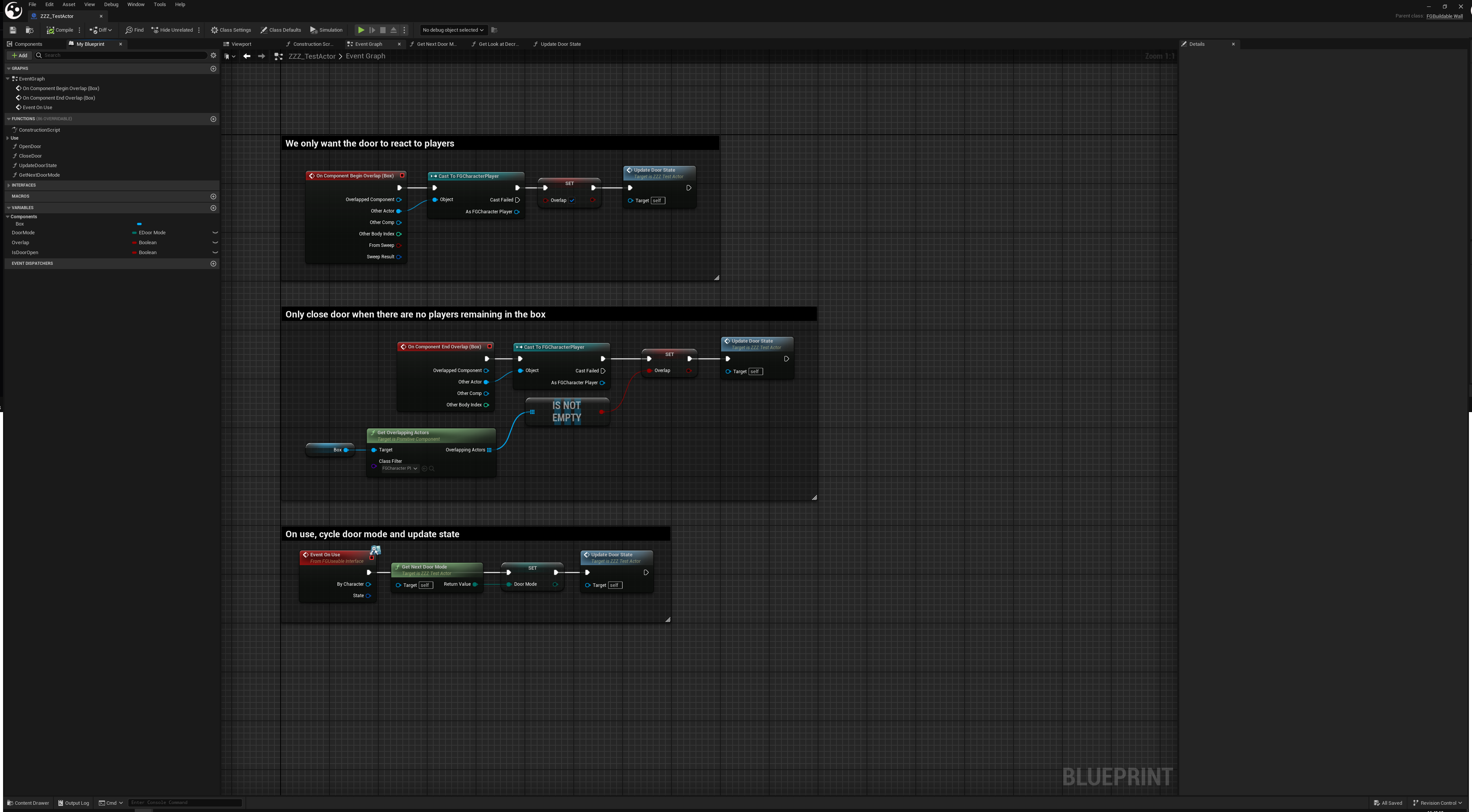Toggle Overlap checkbox in SET node

click(x=571, y=200)
